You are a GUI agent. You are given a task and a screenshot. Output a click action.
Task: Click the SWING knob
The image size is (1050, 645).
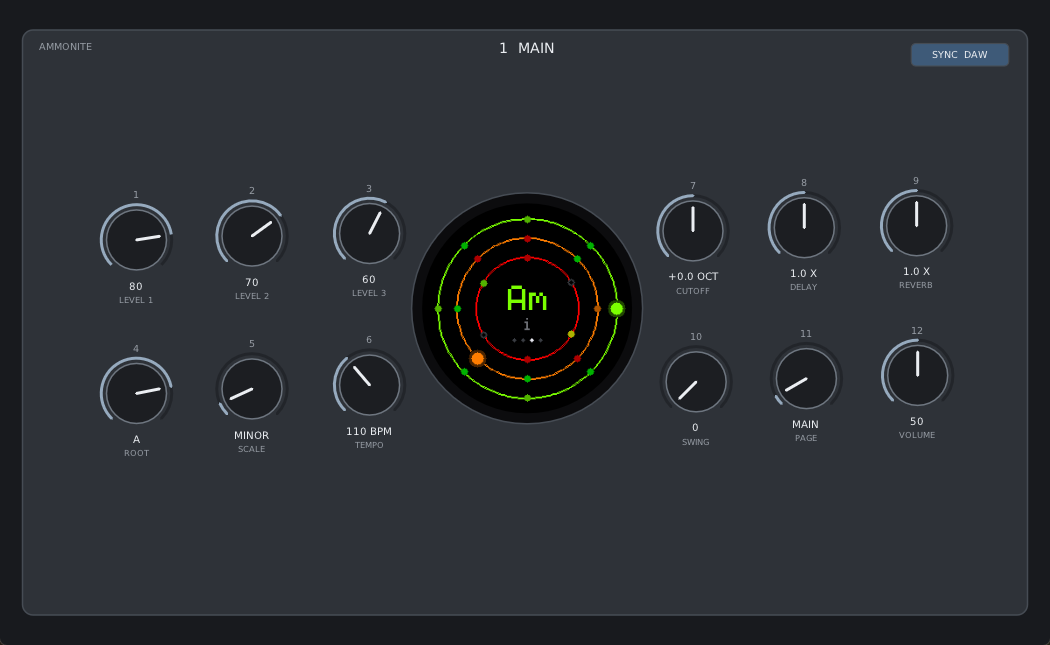(x=696, y=382)
